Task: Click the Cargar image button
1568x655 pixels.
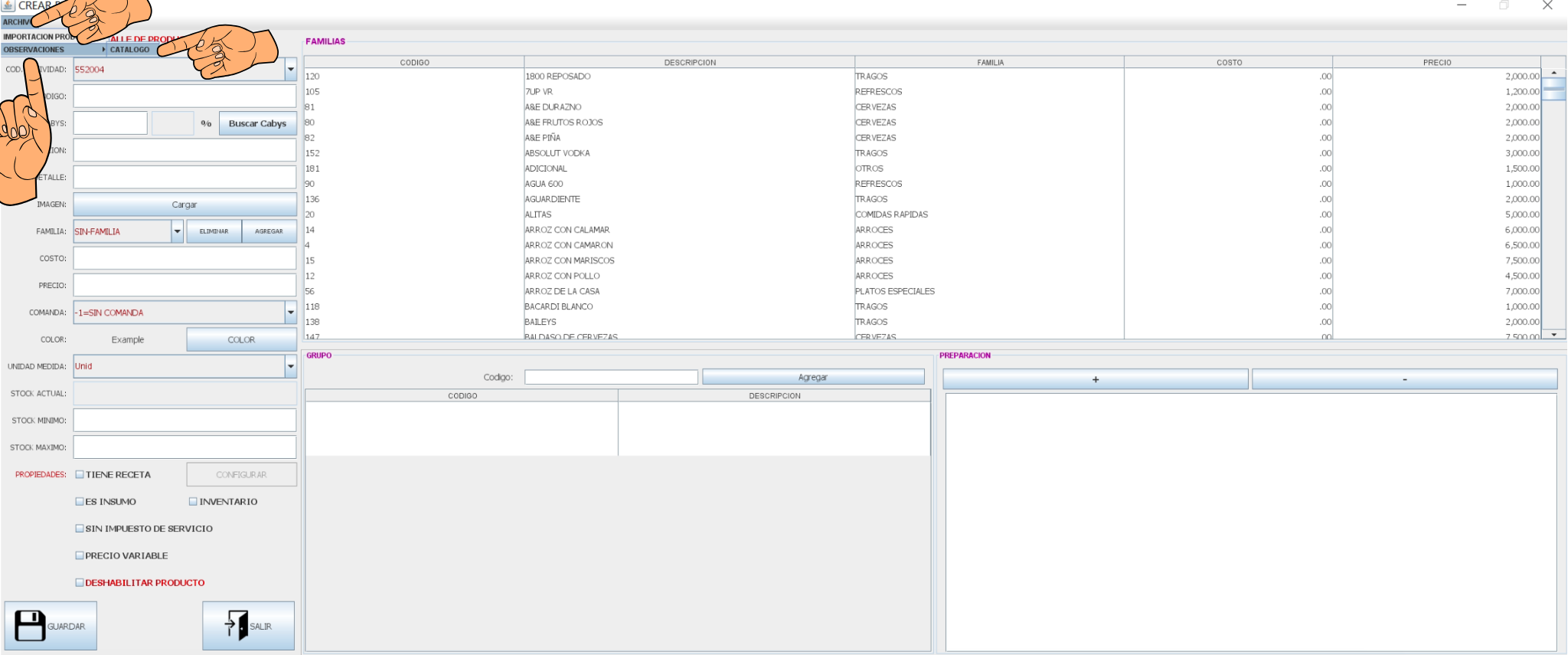Action: coord(185,205)
